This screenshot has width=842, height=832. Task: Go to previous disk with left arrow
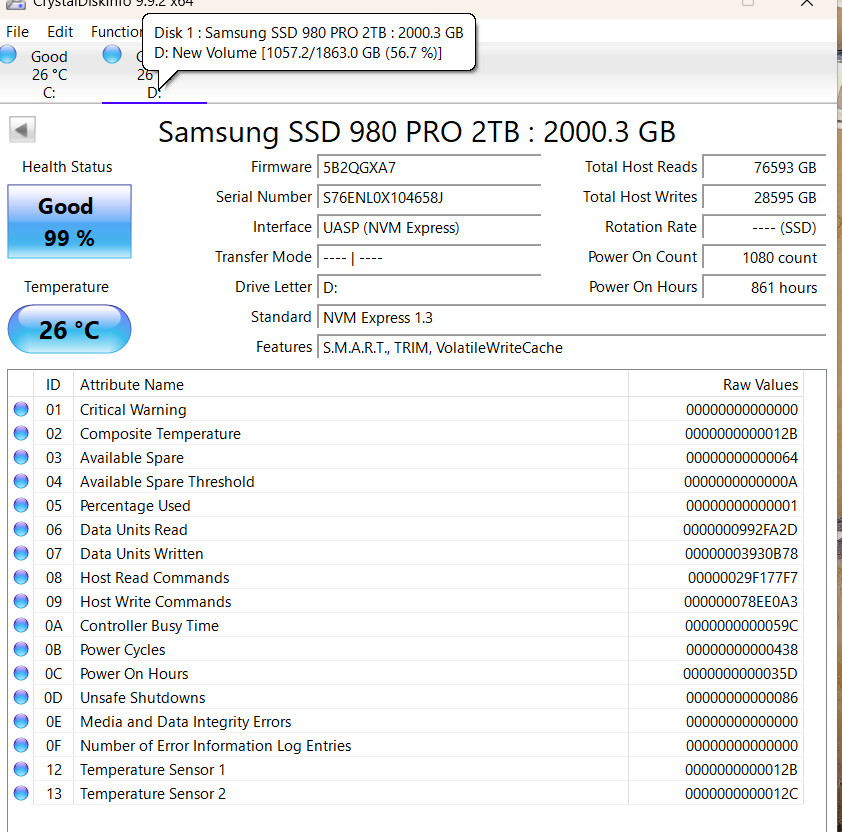tap(22, 129)
